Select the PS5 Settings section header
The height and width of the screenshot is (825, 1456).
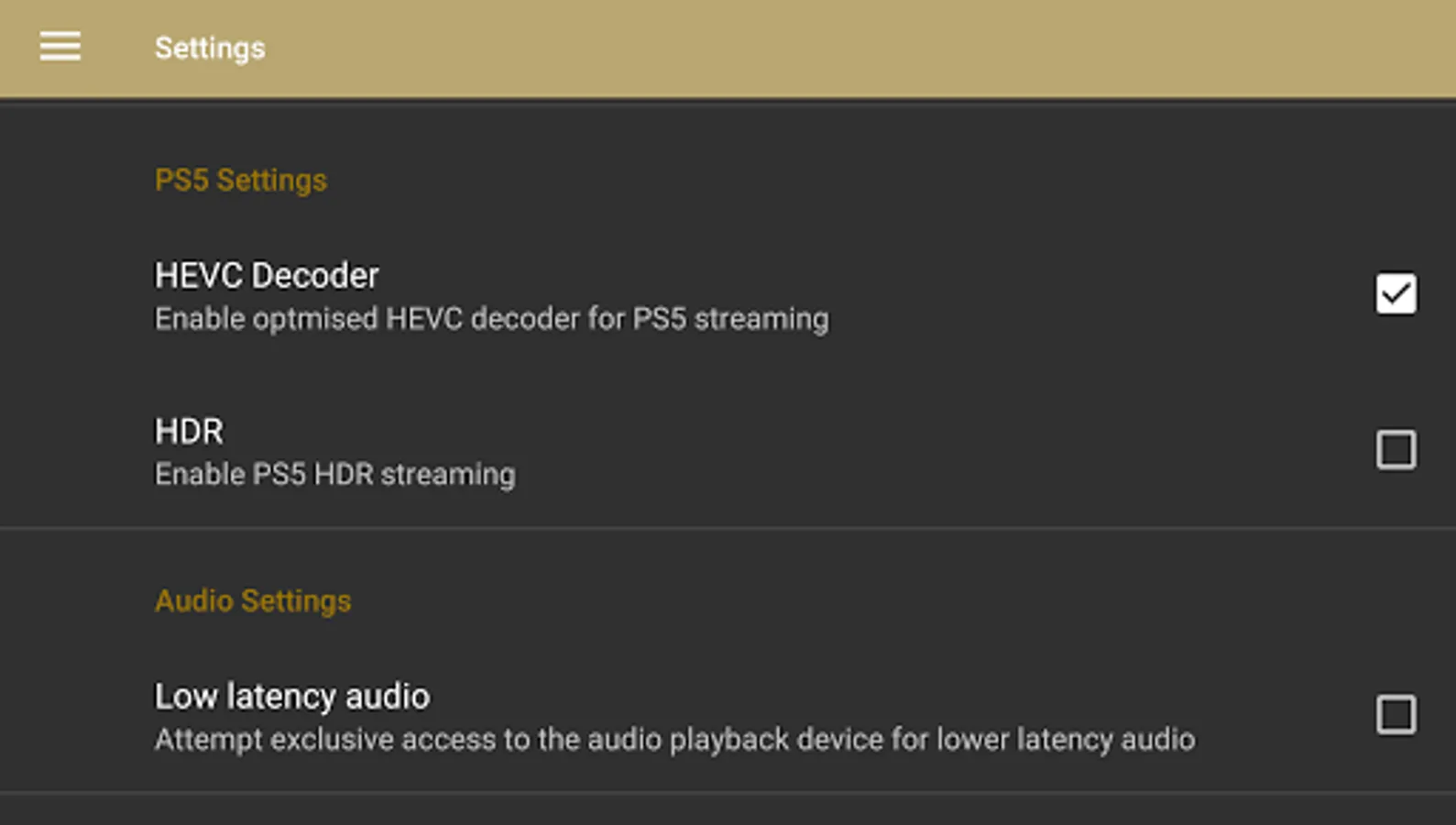(x=240, y=180)
